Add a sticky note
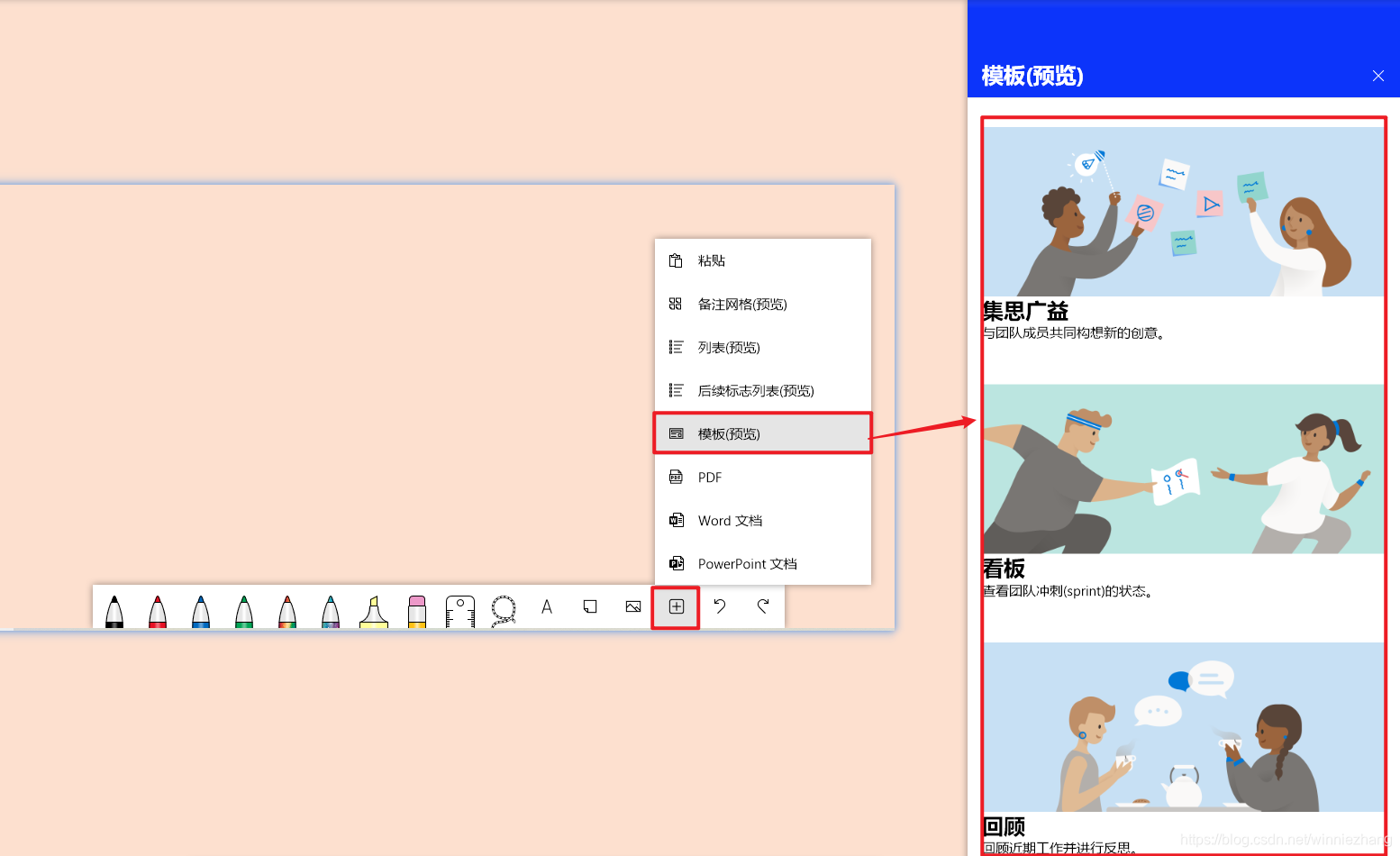Image resolution: width=1400 pixels, height=856 pixels. (x=590, y=606)
